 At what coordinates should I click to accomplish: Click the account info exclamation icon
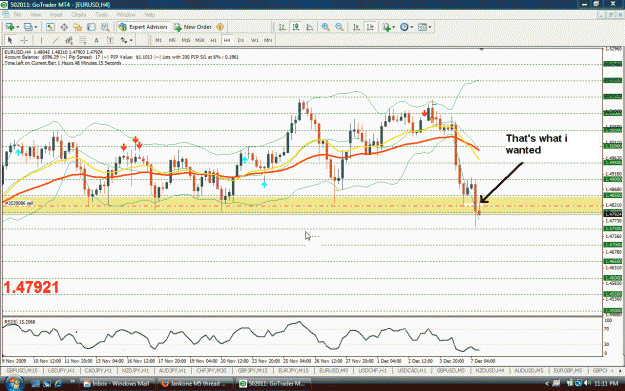(x=220, y=27)
